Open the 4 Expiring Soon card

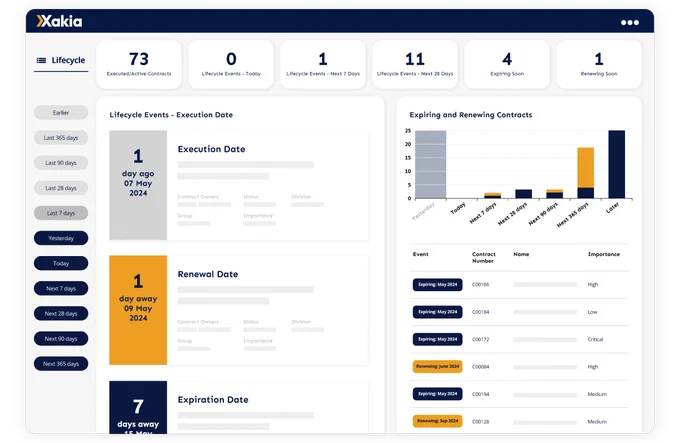point(507,65)
